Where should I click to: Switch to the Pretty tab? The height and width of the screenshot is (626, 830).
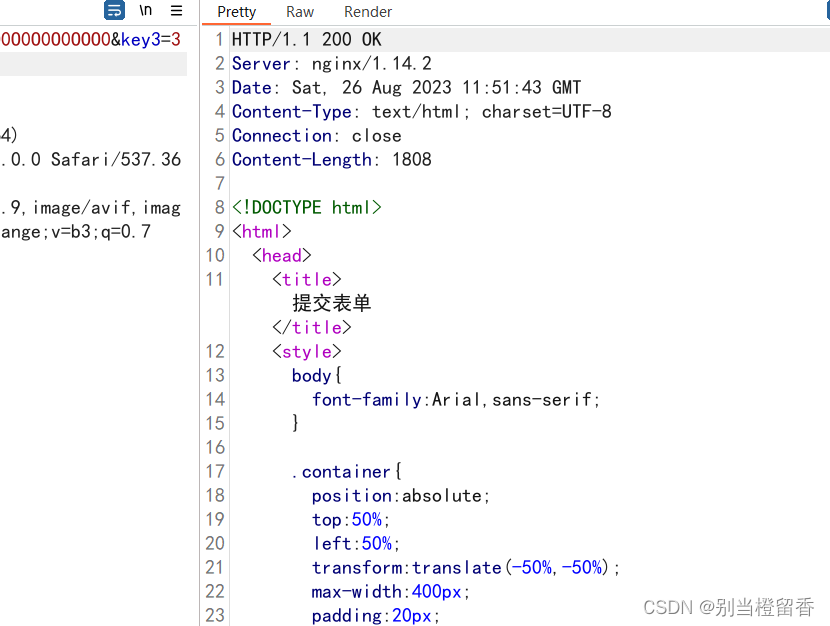click(236, 12)
